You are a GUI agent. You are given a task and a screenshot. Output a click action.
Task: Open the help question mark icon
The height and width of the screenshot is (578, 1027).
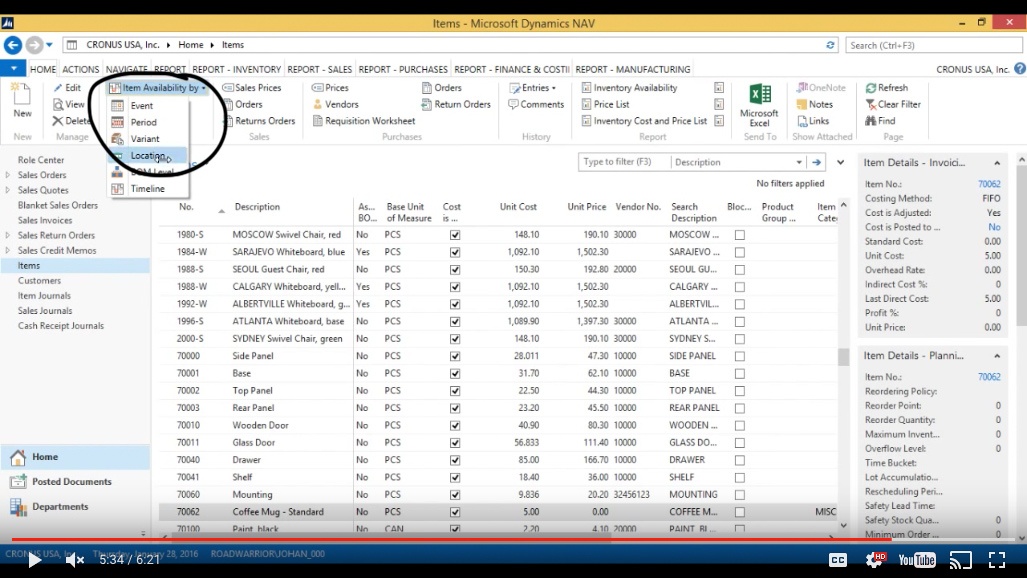pos(1020,69)
